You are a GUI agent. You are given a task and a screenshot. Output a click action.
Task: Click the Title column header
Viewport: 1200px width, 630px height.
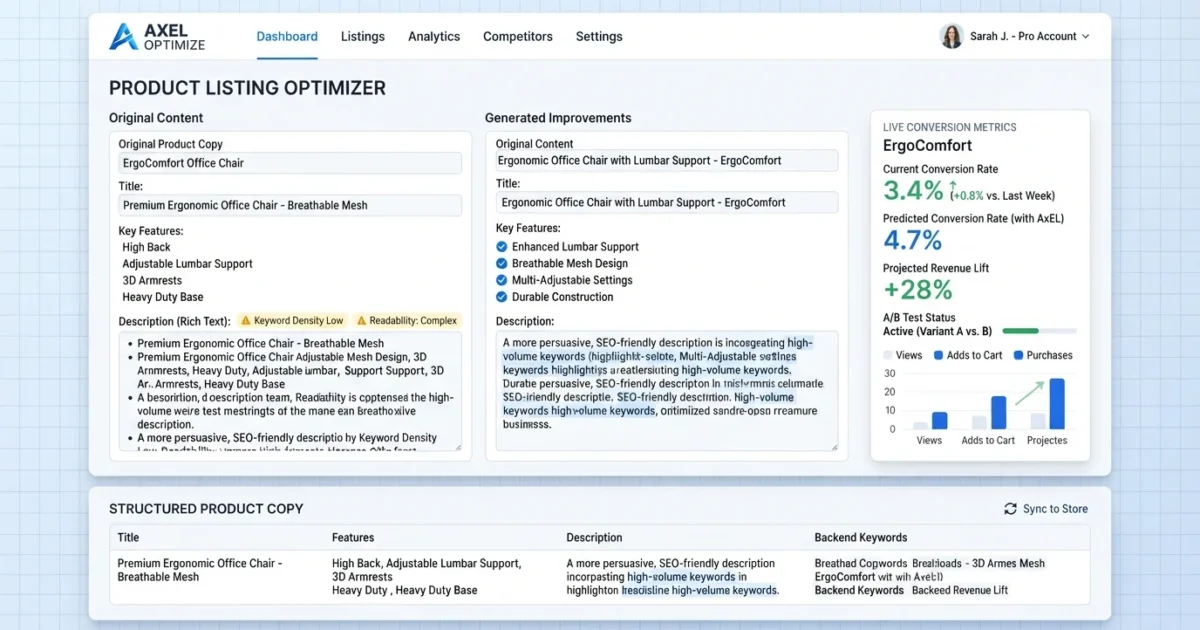pos(128,537)
